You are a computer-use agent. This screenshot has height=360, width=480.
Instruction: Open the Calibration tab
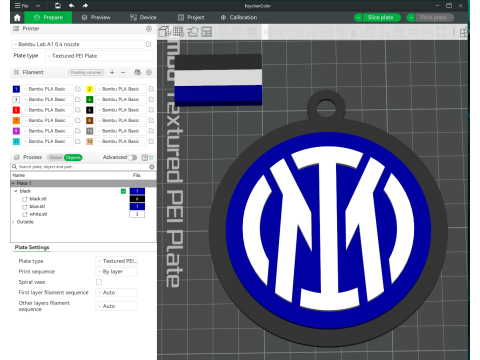coord(239,17)
